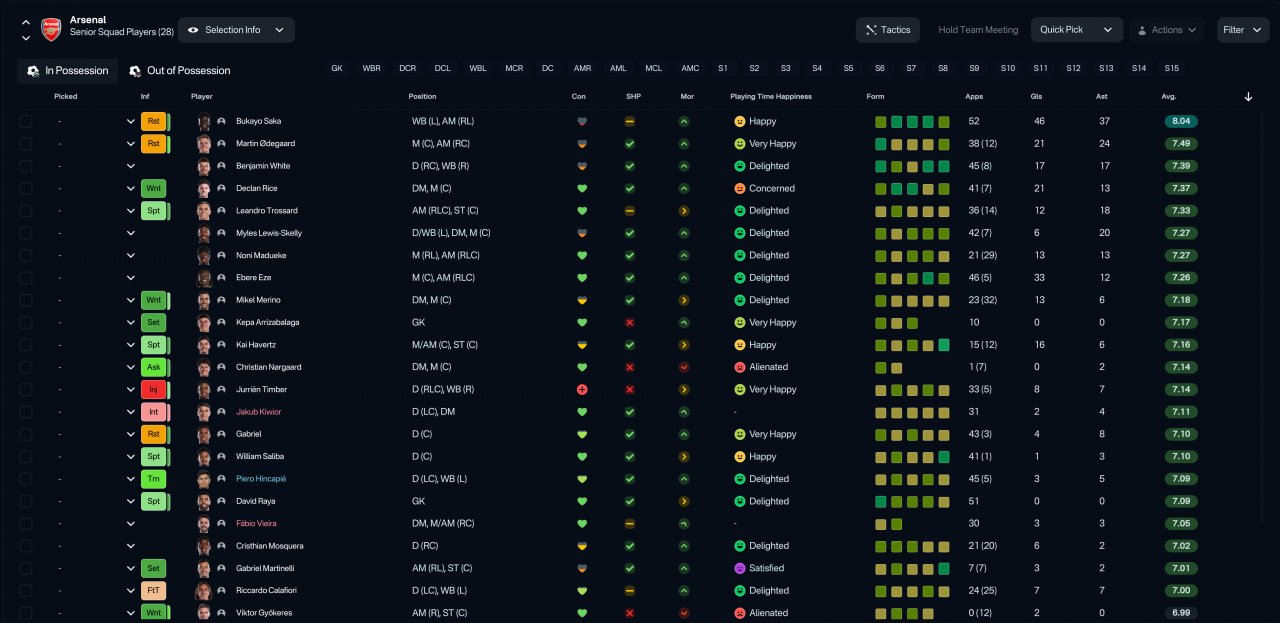Click Viktor Gyökeres's 6.99 average rating
The height and width of the screenshot is (623, 1280).
coord(1180,613)
